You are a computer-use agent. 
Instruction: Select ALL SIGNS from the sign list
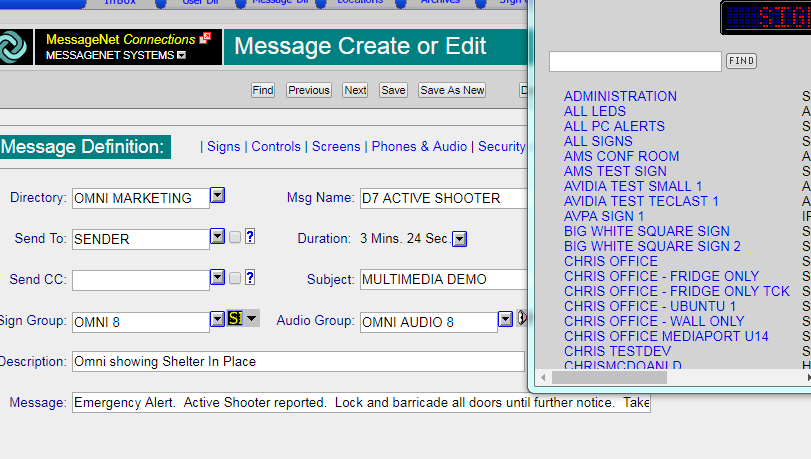coord(598,141)
